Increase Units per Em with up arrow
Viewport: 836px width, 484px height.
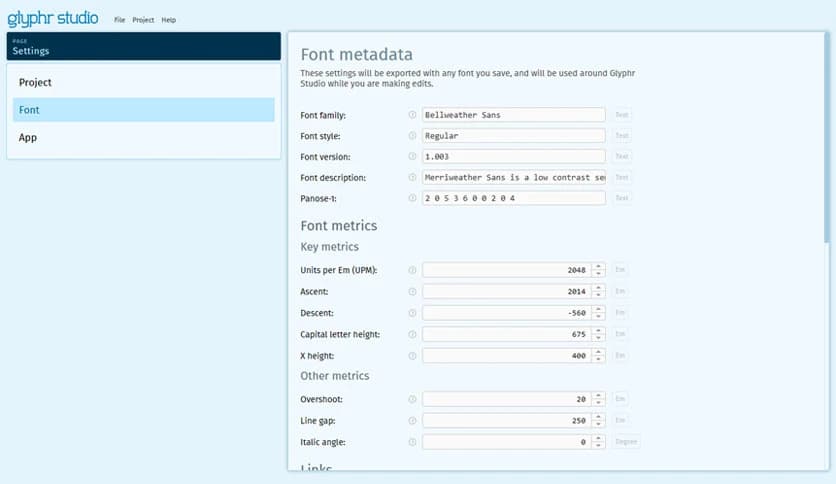tap(598, 266)
